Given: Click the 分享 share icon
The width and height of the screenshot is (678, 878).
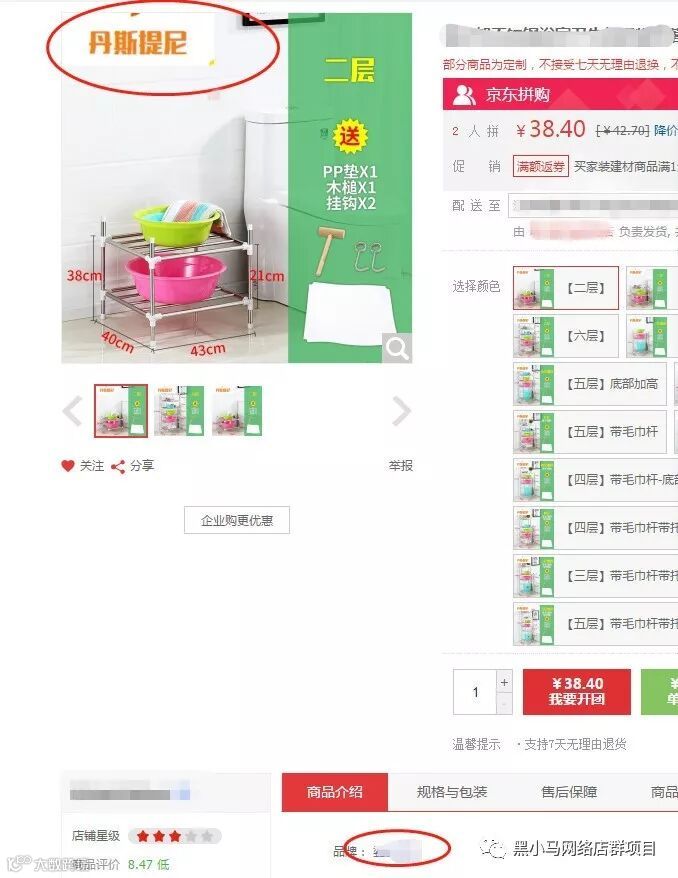Looking at the screenshot, I should tap(118, 466).
